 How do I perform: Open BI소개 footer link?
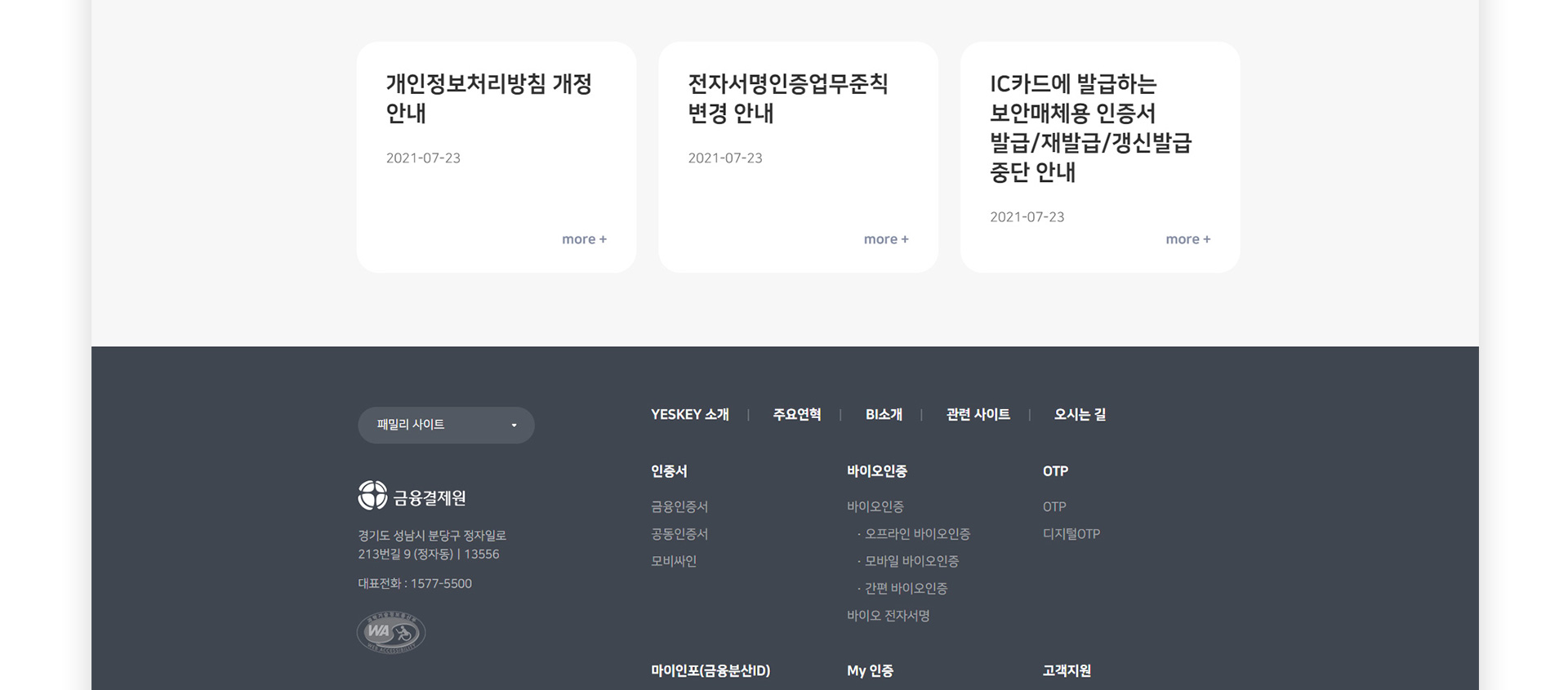[884, 415]
